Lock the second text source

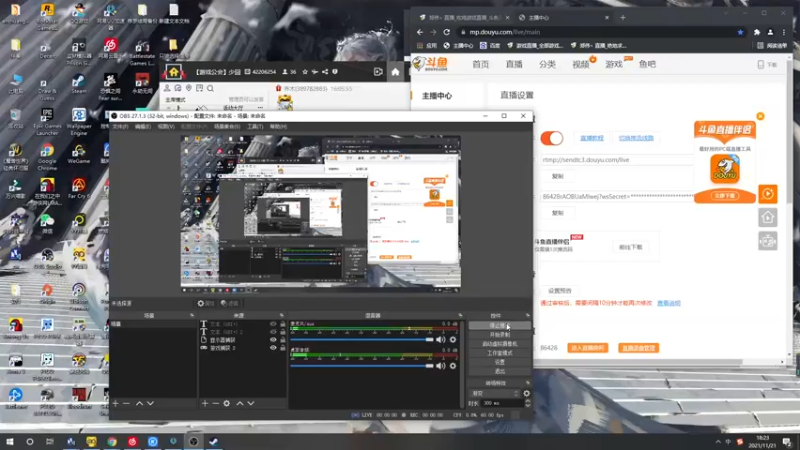[283, 332]
